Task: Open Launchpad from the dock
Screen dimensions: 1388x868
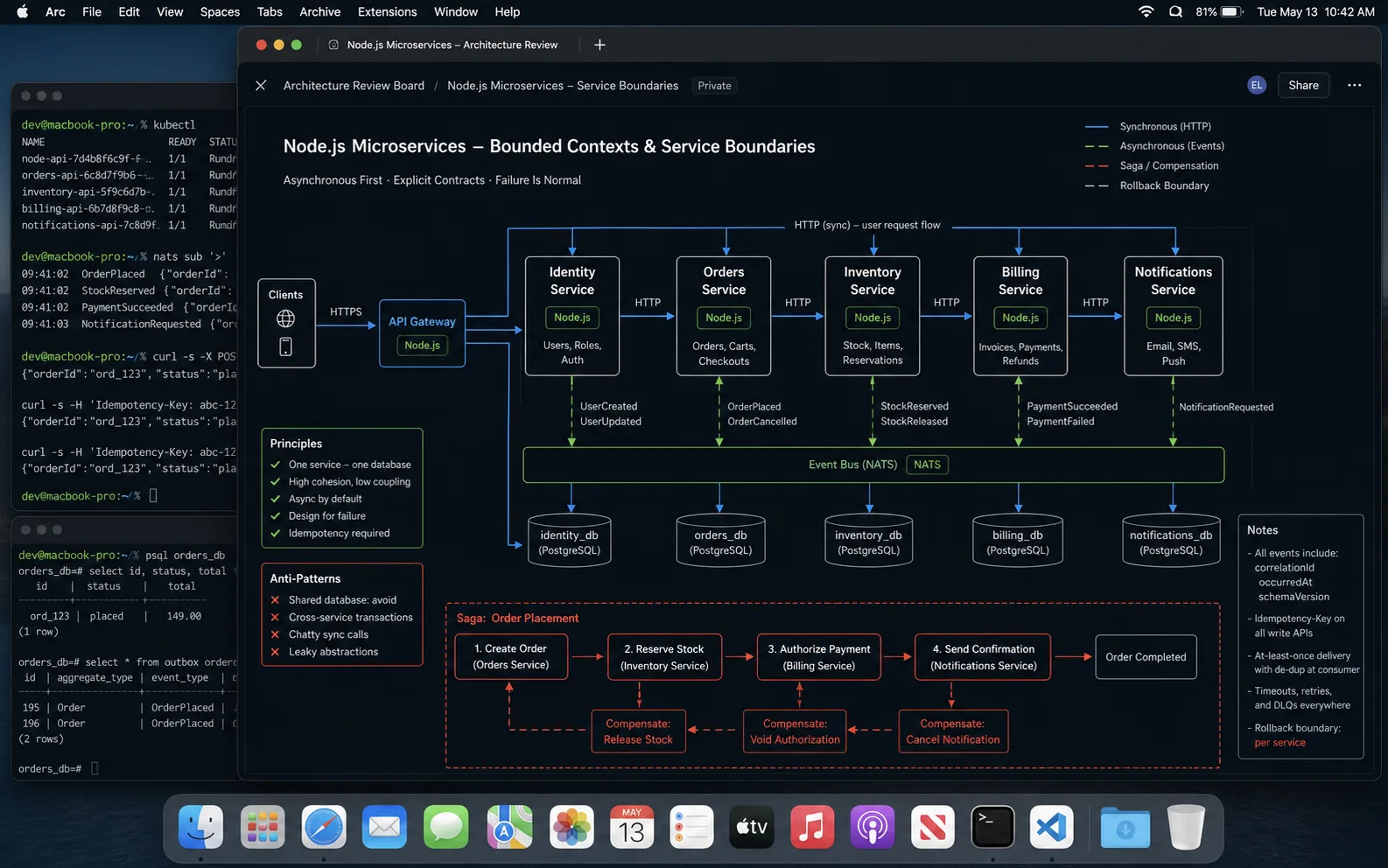Action: (x=263, y=827)
